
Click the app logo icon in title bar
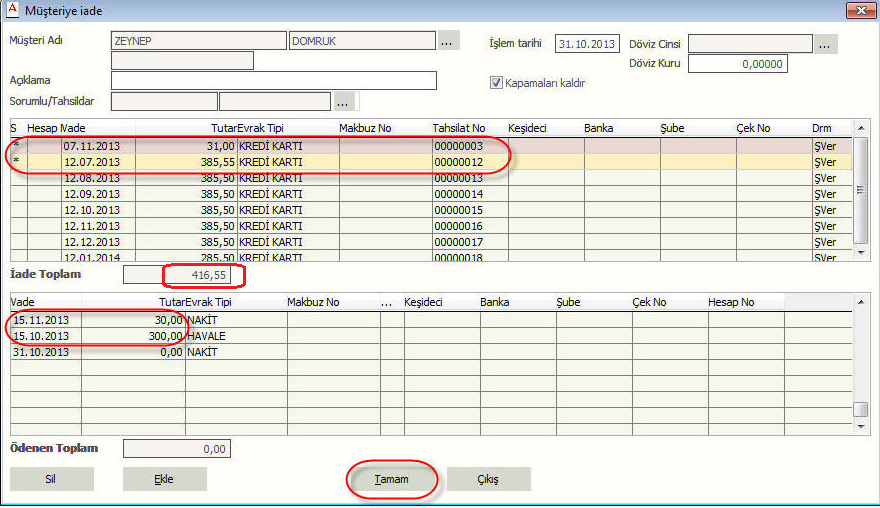click(x=13, y=10)
